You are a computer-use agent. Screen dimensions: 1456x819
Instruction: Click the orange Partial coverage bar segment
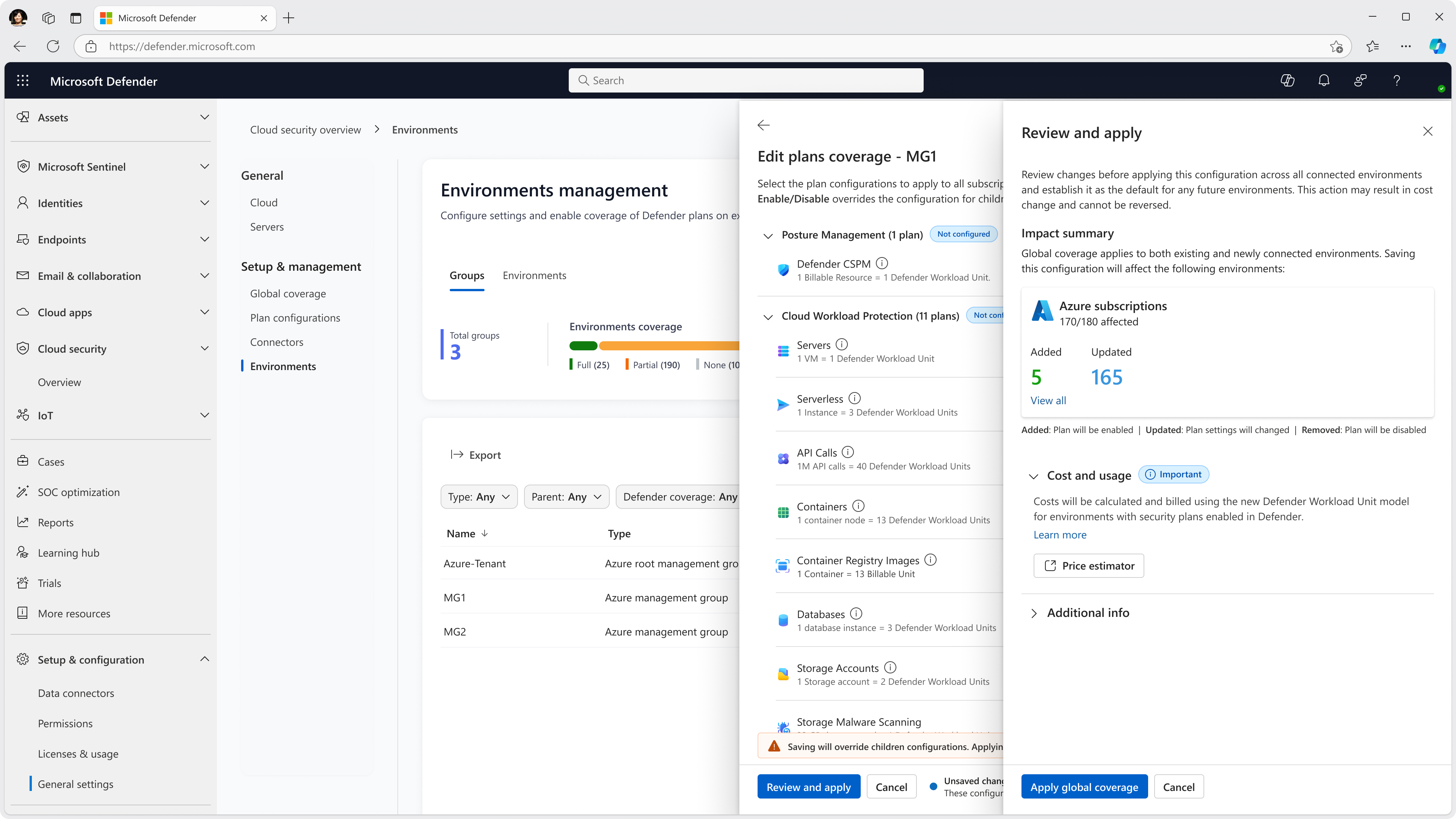669,346
